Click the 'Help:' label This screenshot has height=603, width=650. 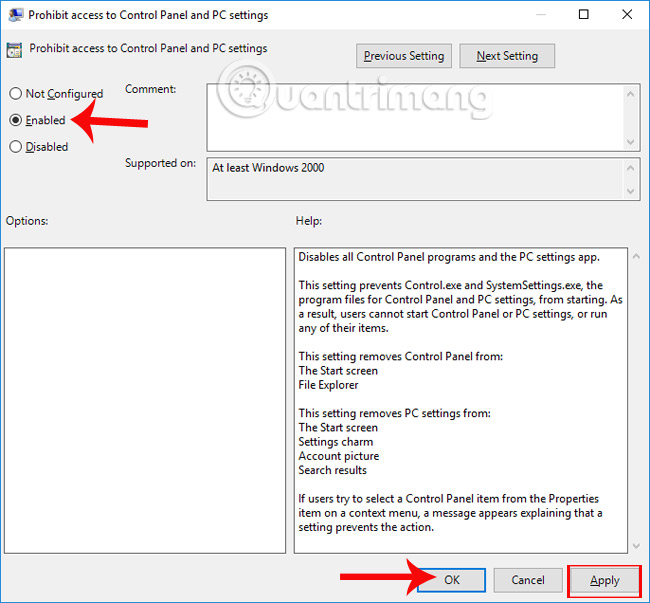pyautogui.click(x=308, y=221)
